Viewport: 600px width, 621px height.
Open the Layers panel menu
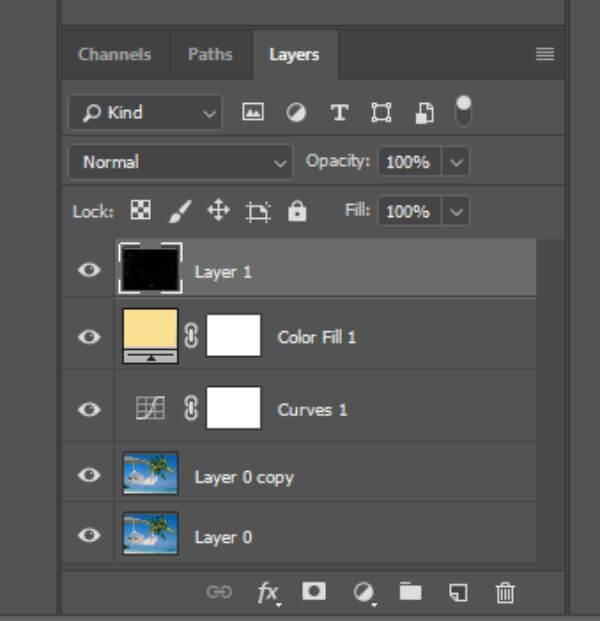tap(545, 54)
